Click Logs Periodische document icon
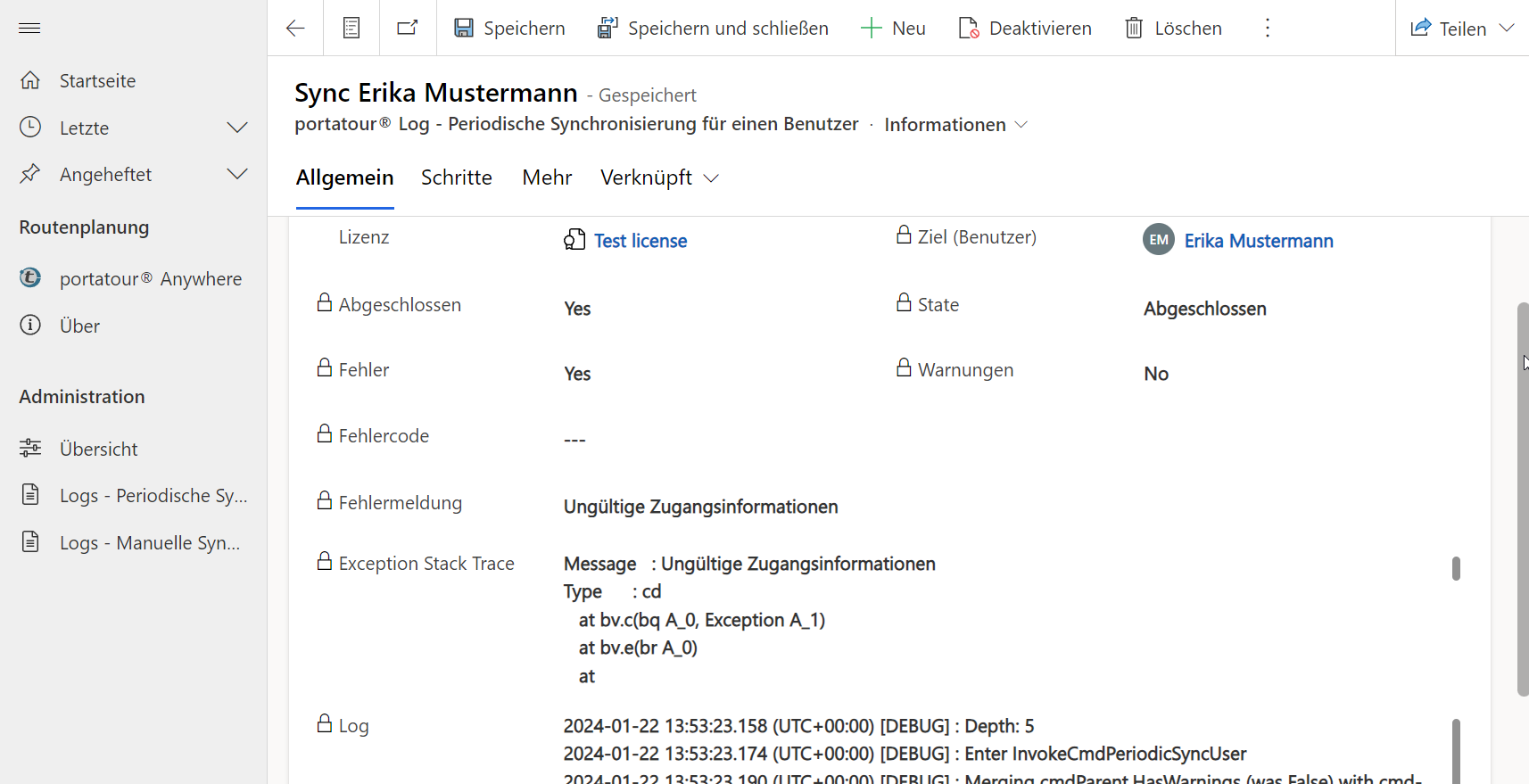Viewport: 1529px width, 784px height. (30, 494)
